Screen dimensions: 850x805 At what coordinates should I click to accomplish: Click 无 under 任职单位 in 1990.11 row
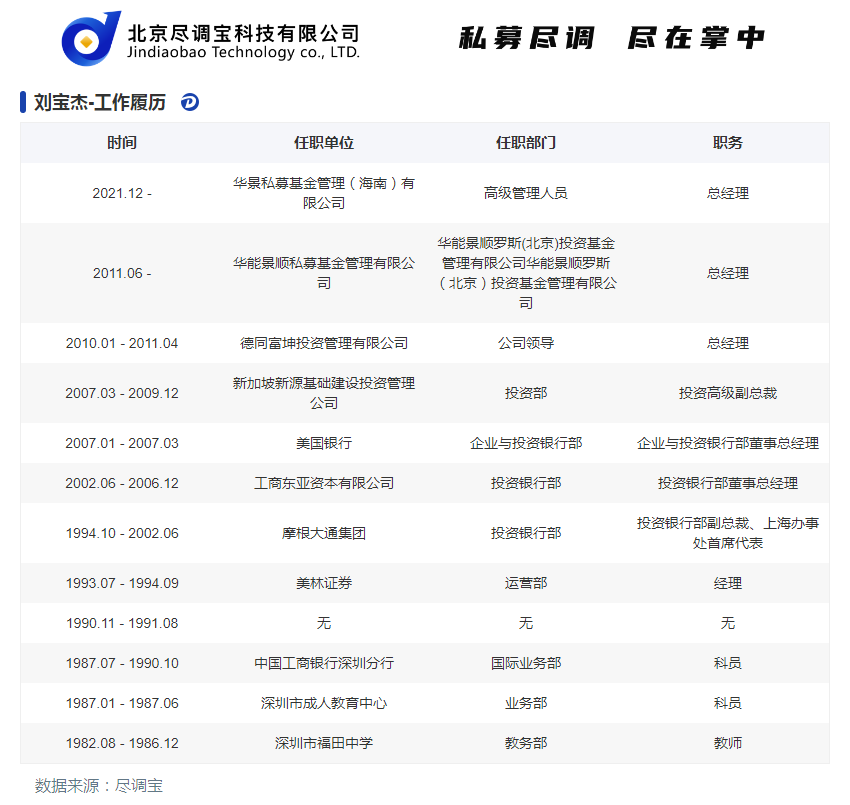[324, 623]
